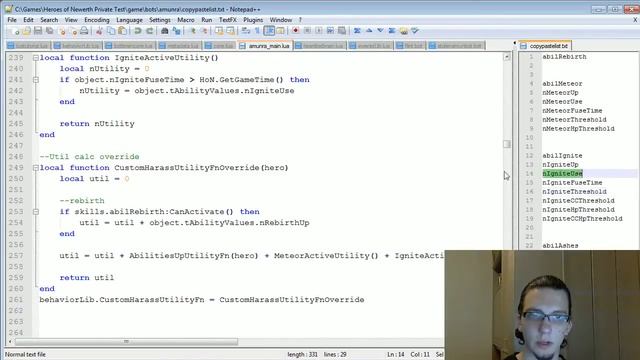
Task: Click nIgniteCCHpThreshold in the copypastelist
Action: coord(582,219)
